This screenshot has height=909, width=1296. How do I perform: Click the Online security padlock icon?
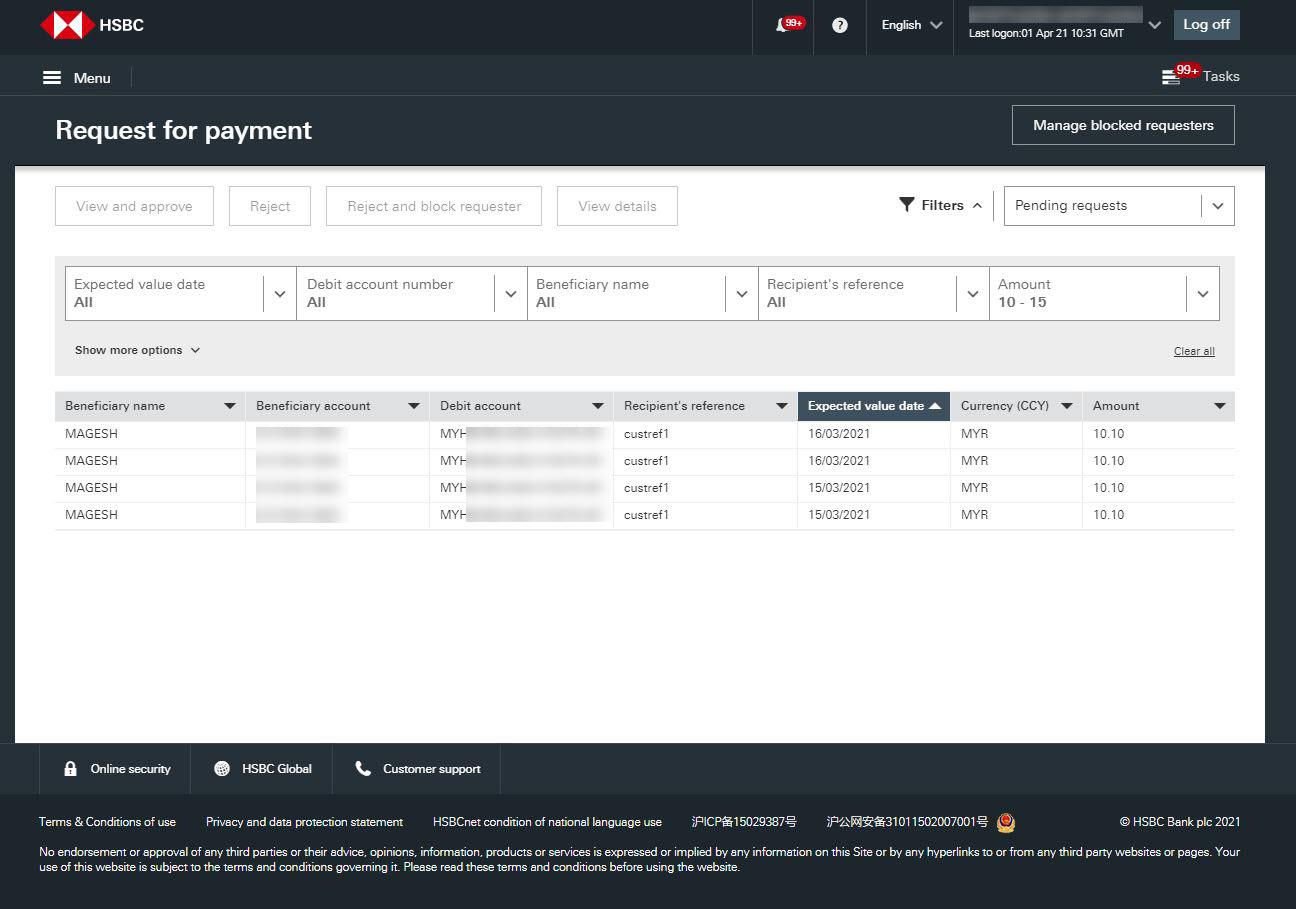[70, 769]
